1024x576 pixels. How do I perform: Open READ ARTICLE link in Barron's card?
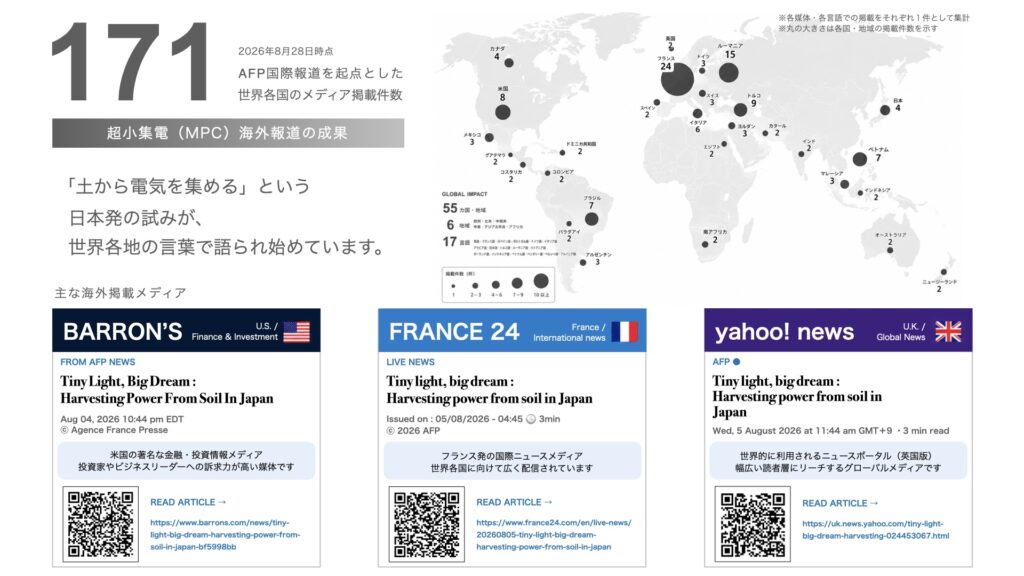point(188,502)
